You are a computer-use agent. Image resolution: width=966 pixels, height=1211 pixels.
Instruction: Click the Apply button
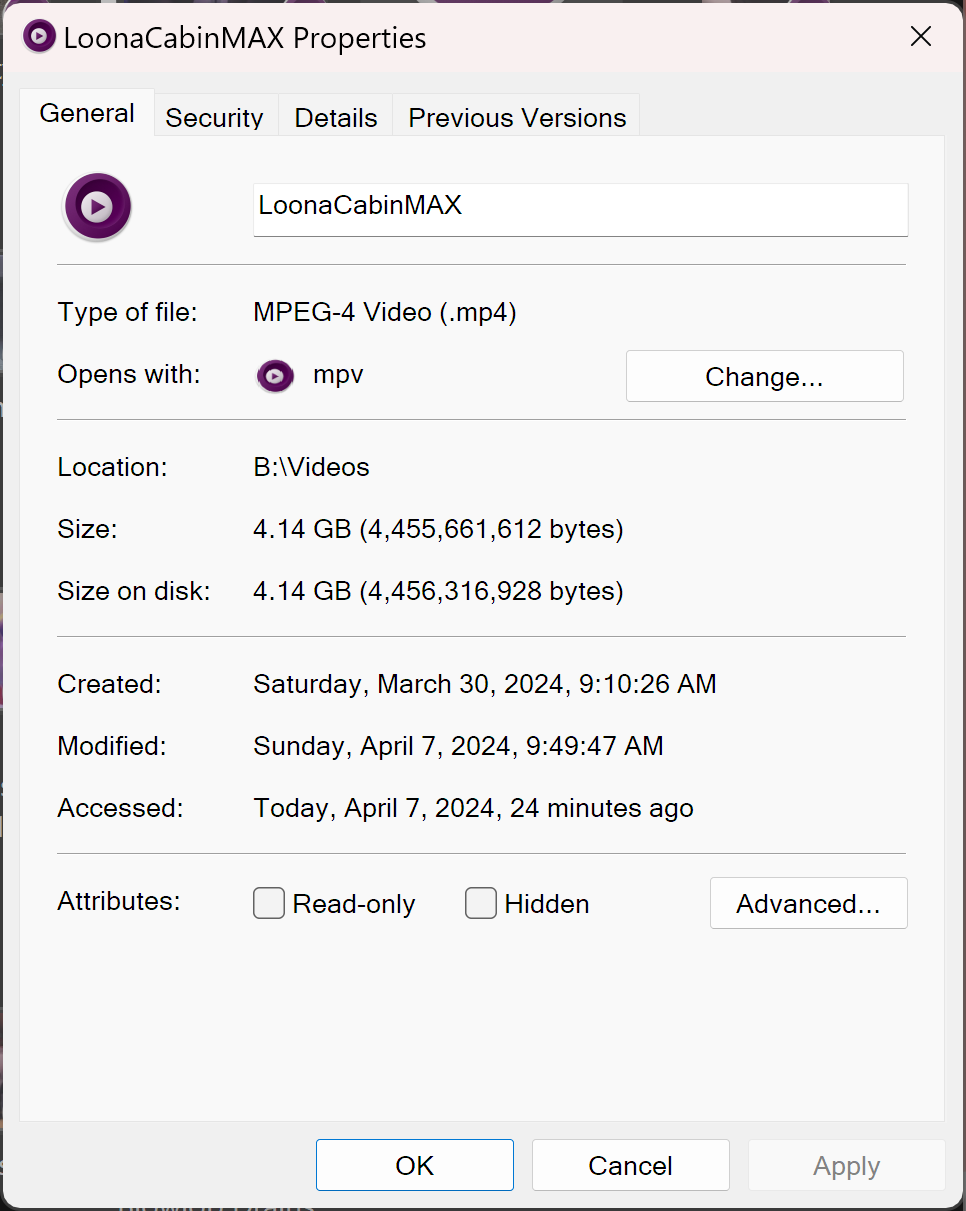846,1166
